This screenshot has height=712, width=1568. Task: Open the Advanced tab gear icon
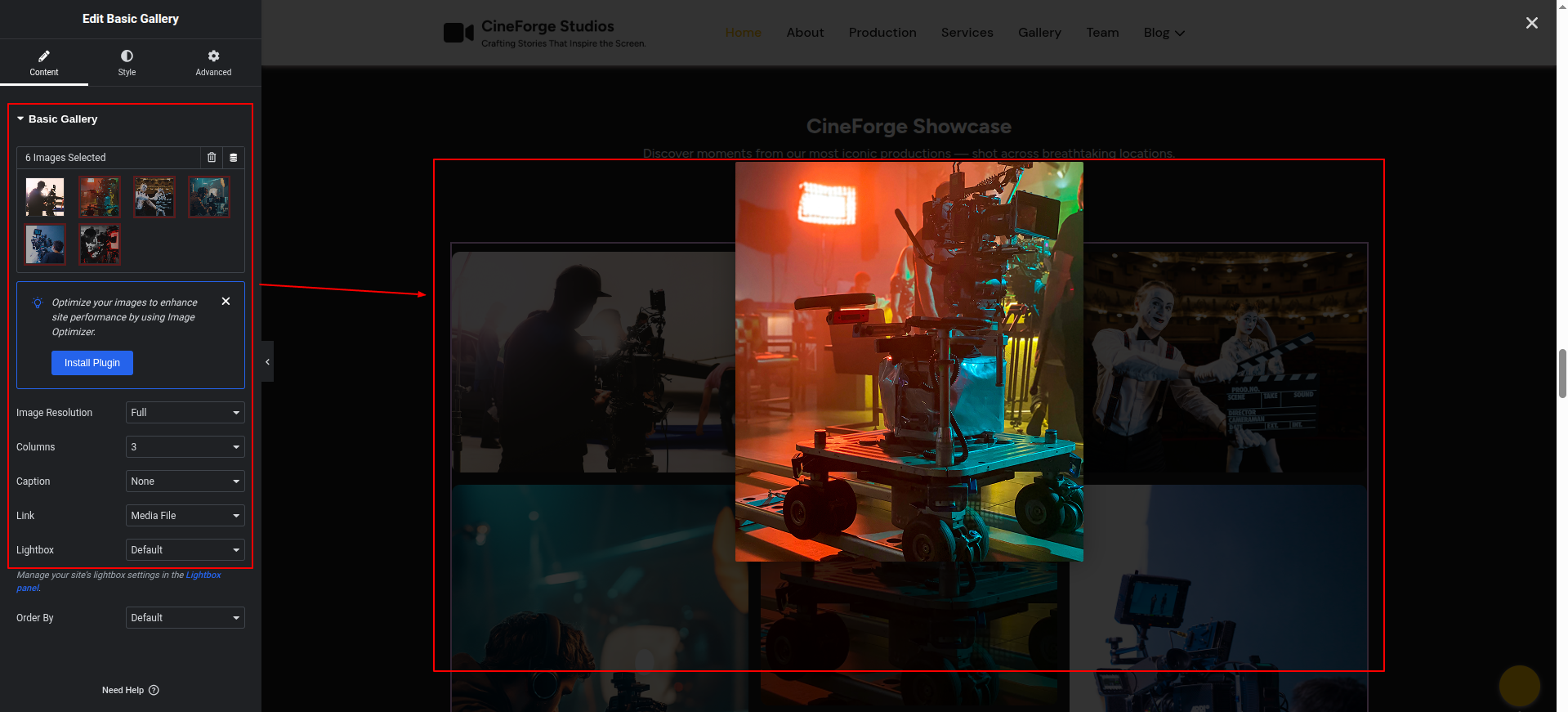point(213,56)
